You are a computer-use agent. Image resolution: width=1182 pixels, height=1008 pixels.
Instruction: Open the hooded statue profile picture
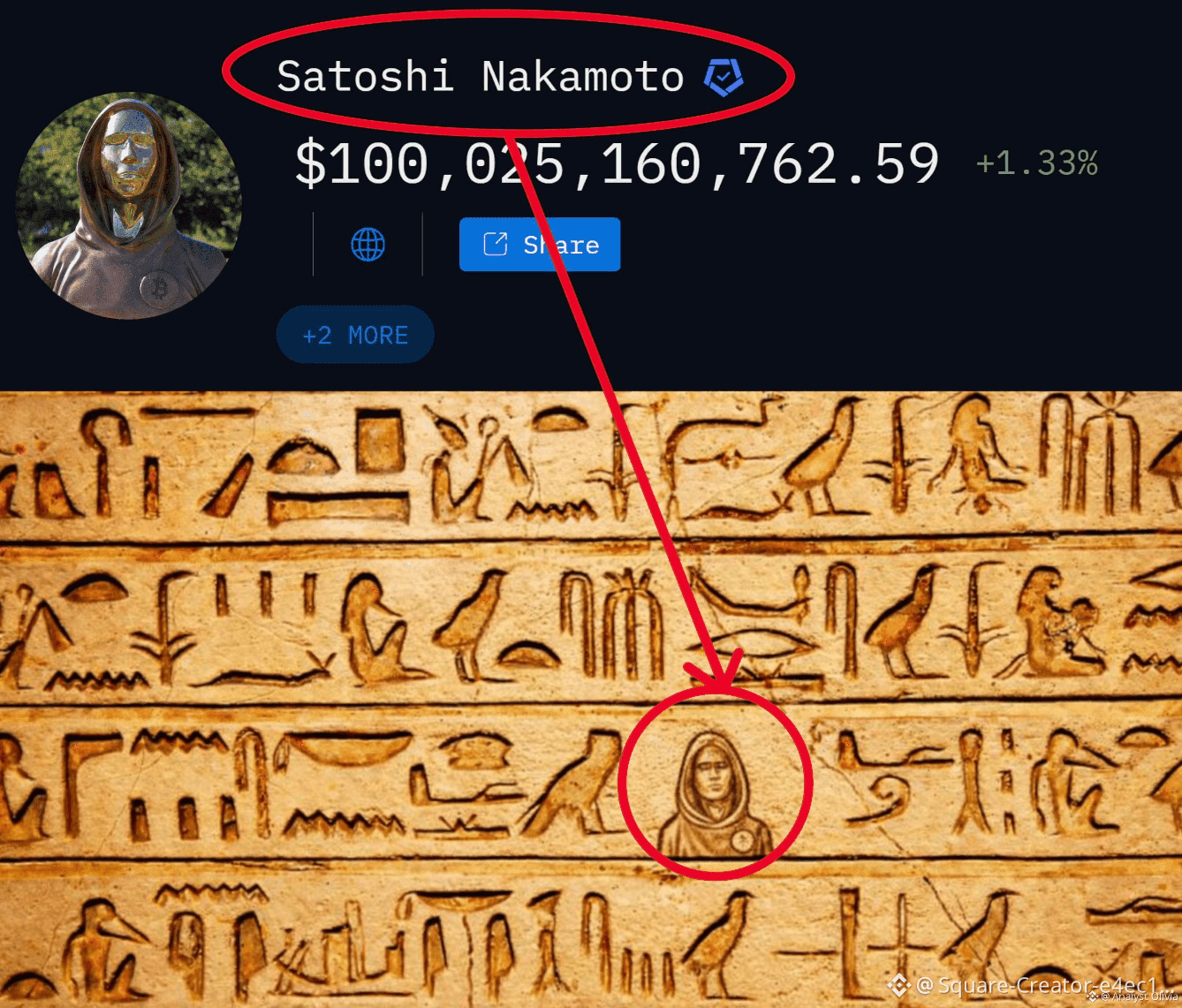(x=129, y=205)
